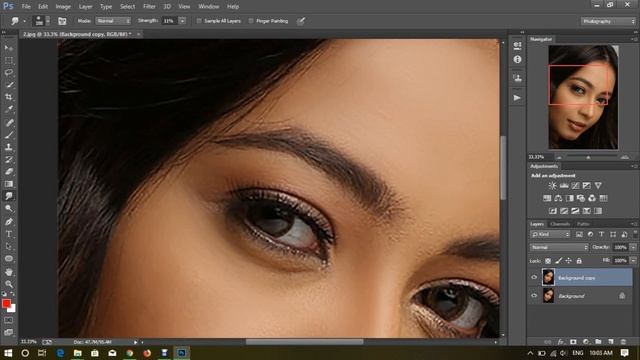Add Vibrance adjustment triangle icon
Viewport: 640px width, 360px height.
coord(598,186)
